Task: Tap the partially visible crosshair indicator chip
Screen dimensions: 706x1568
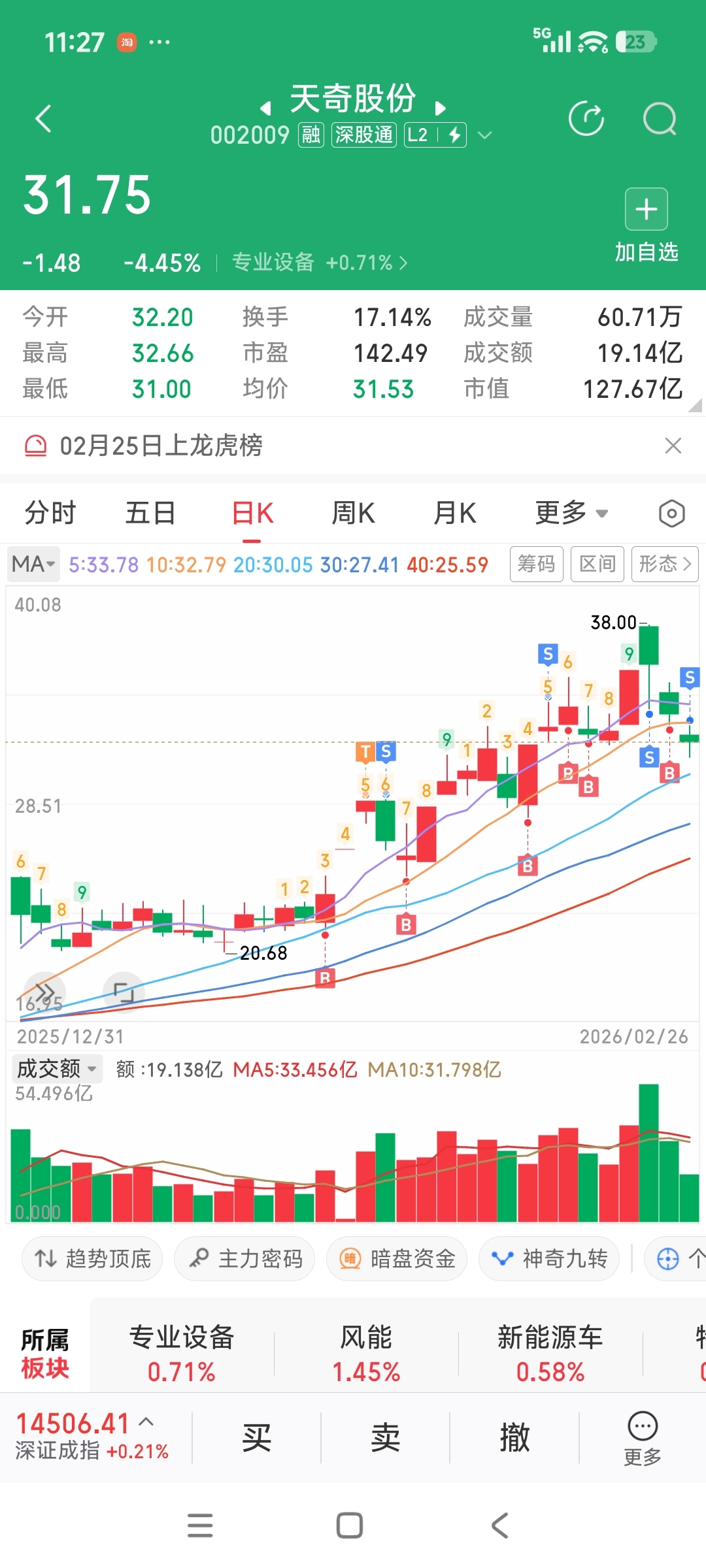Action: tap(675, 1258)
